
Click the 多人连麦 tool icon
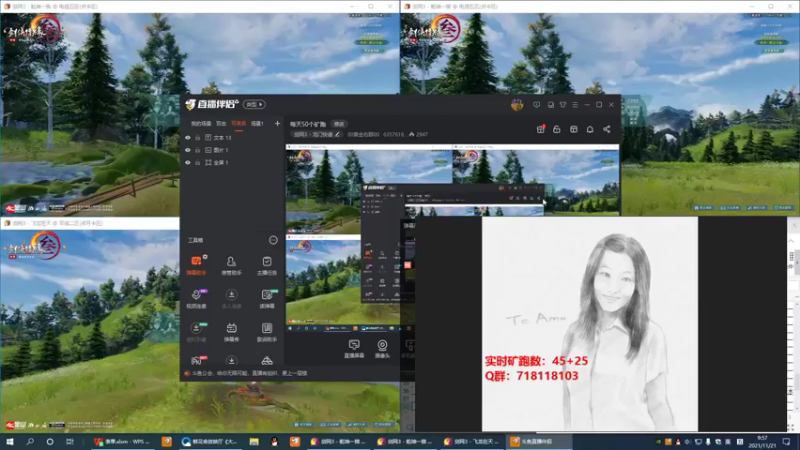pos(231,298)
